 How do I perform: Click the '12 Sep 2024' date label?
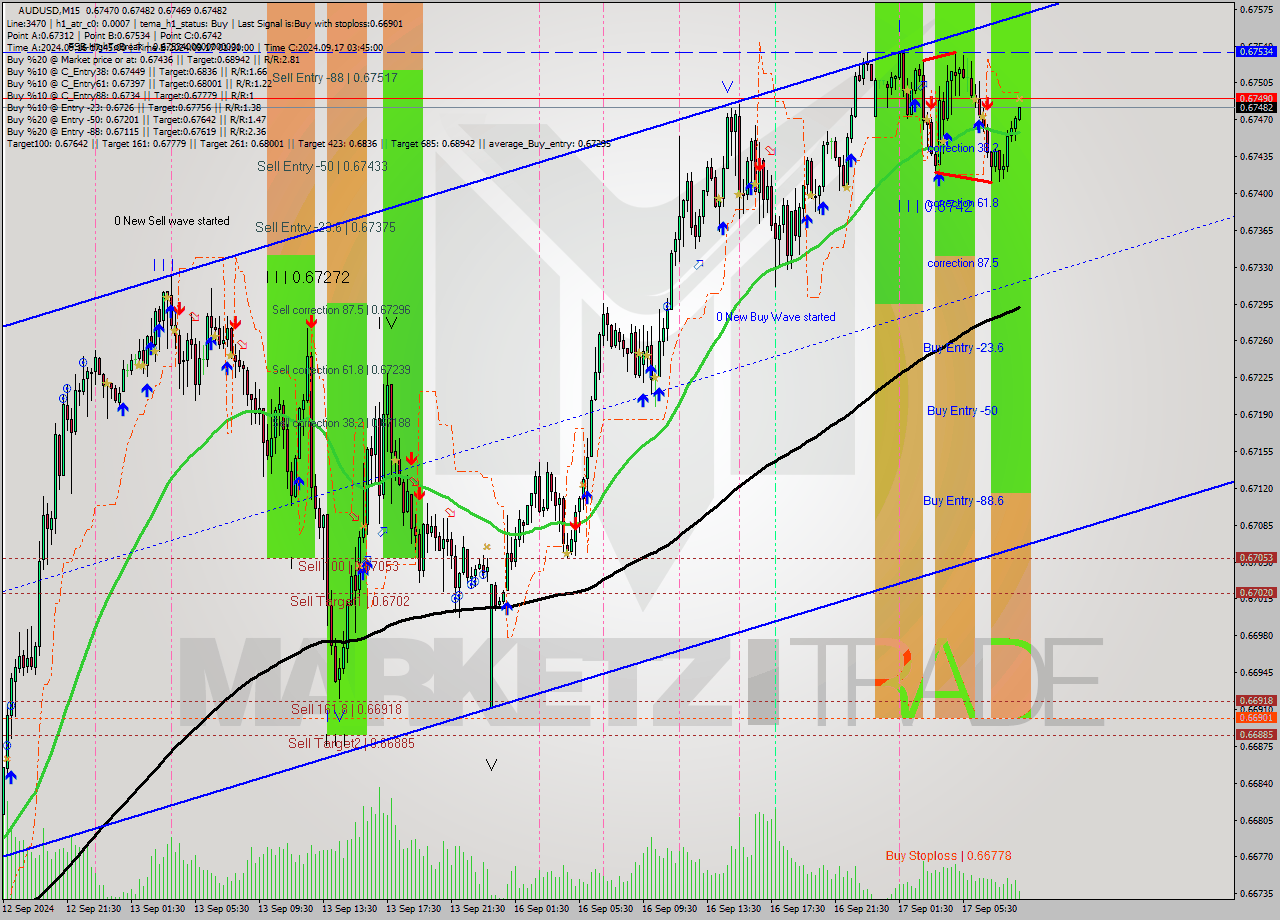[x=30, y=909]
